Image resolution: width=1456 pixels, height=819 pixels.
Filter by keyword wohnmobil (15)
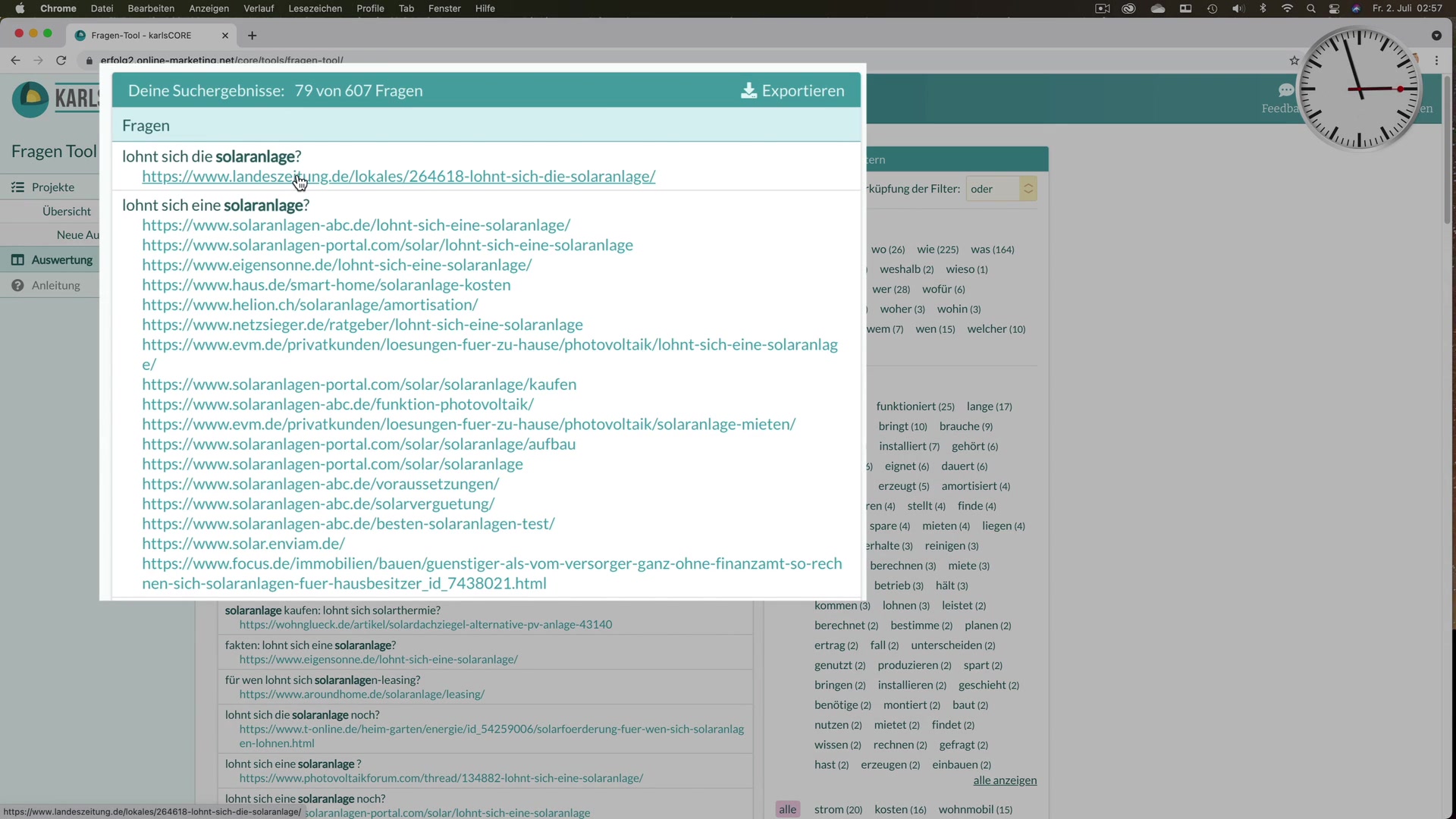click(975, 810)
